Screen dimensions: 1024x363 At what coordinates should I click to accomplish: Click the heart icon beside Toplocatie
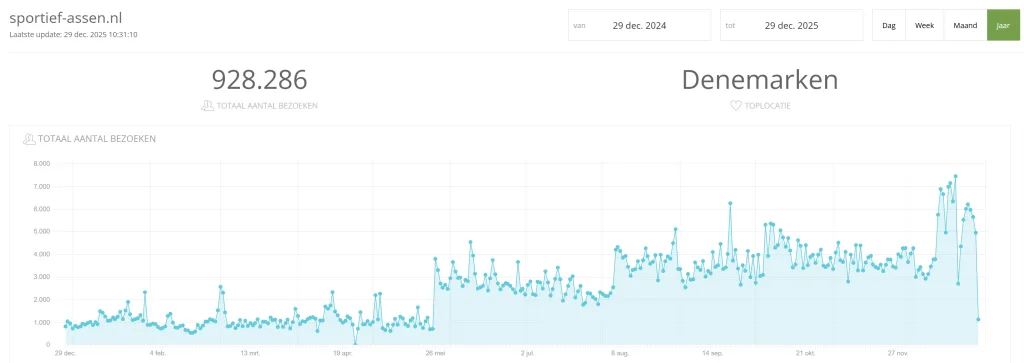[735, 105]
